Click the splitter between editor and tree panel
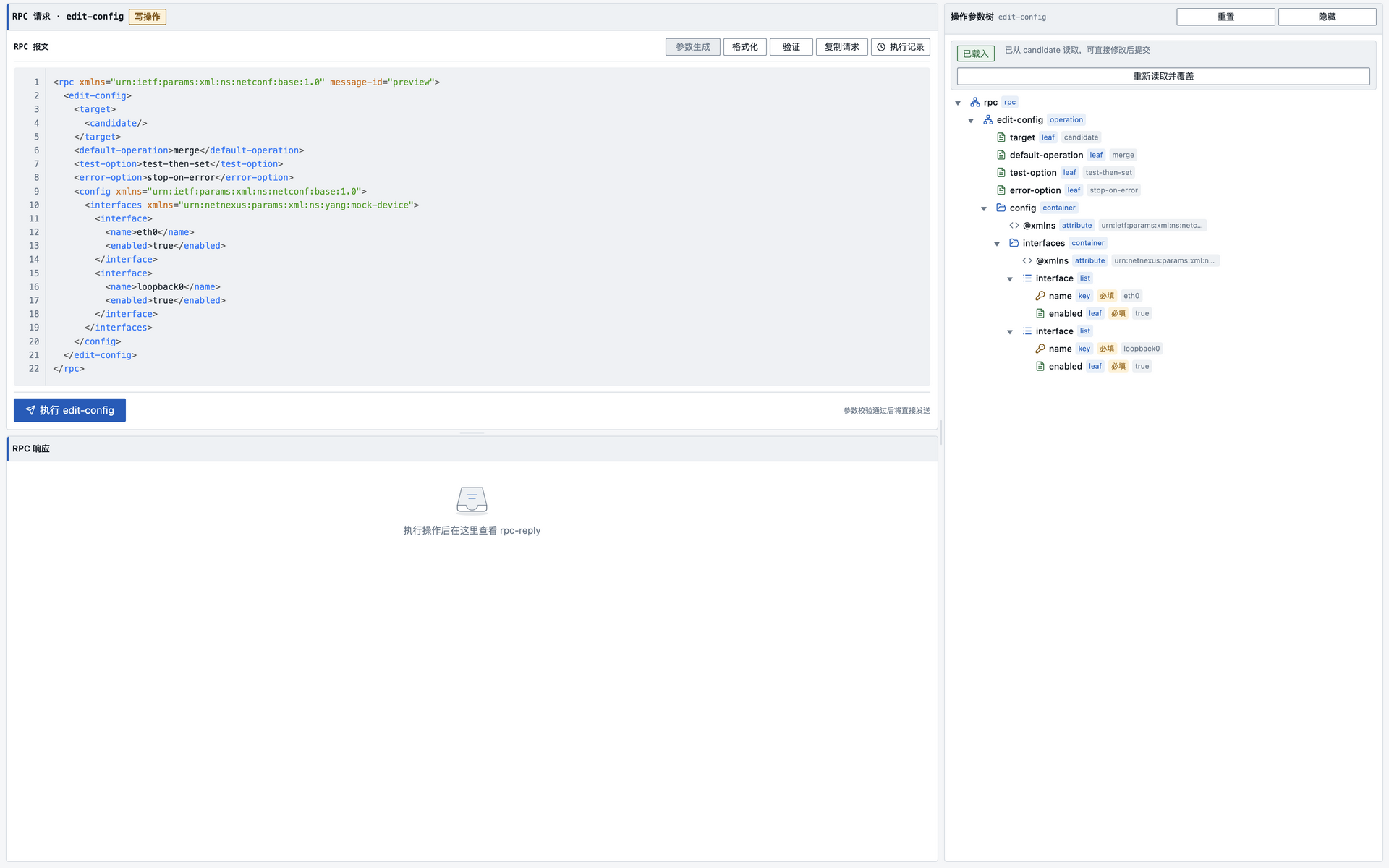The width and height of the screenshot is (1389, 868). (x=941, y=433)
